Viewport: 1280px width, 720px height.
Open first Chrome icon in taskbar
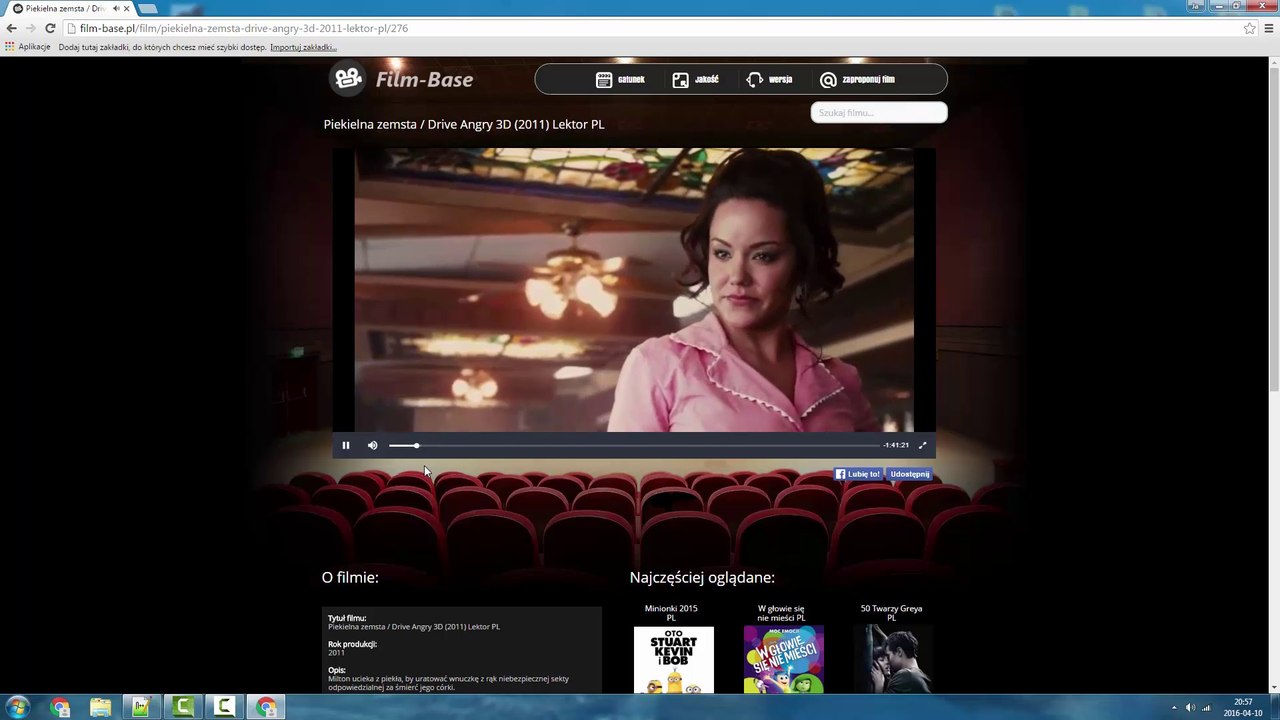click(60, 707)
